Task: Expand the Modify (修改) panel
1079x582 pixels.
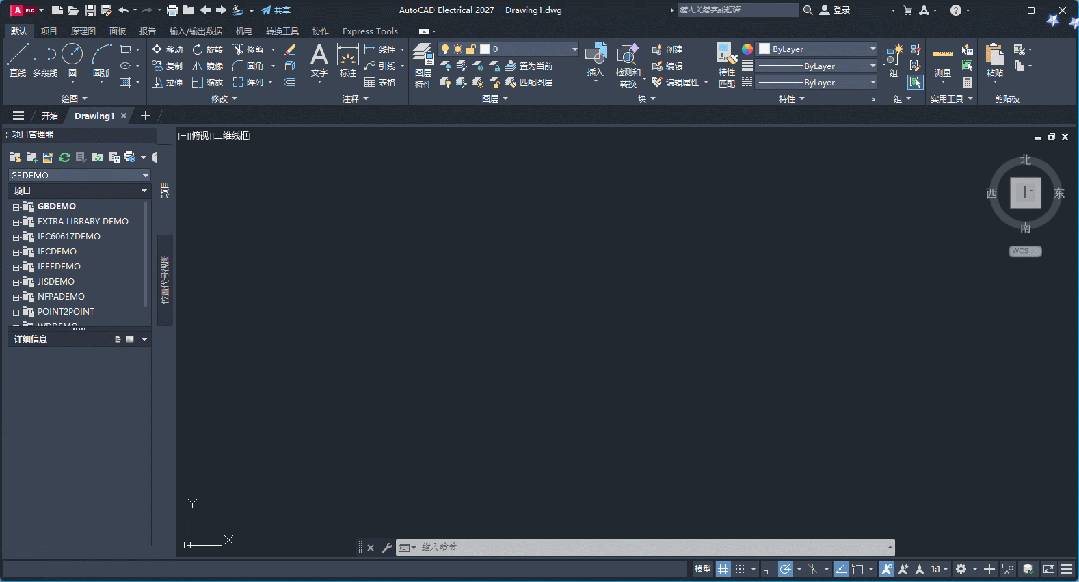Action: (x=224, y=99)
